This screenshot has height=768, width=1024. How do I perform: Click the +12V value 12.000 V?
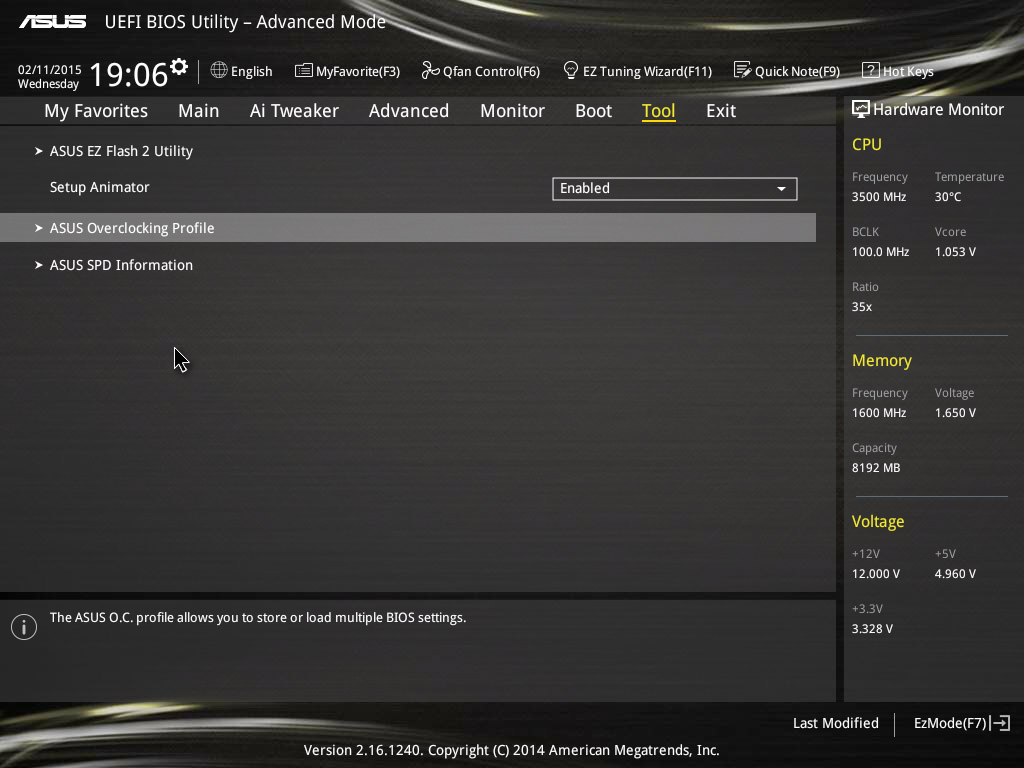click(x=876, y=574)
